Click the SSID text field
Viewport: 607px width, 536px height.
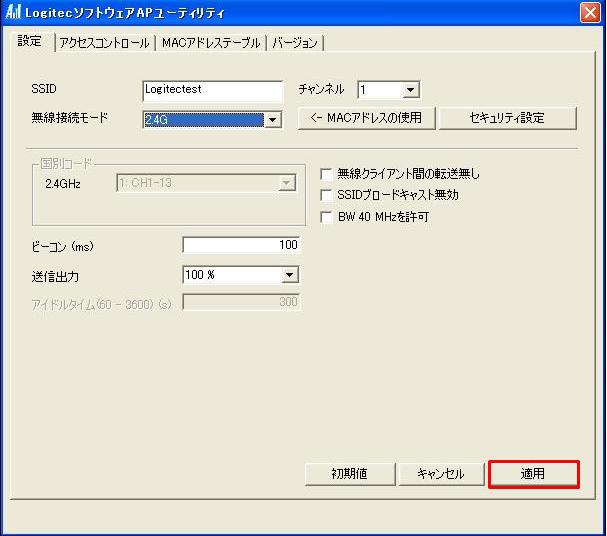pyautogui.click(x=213, y=91)
